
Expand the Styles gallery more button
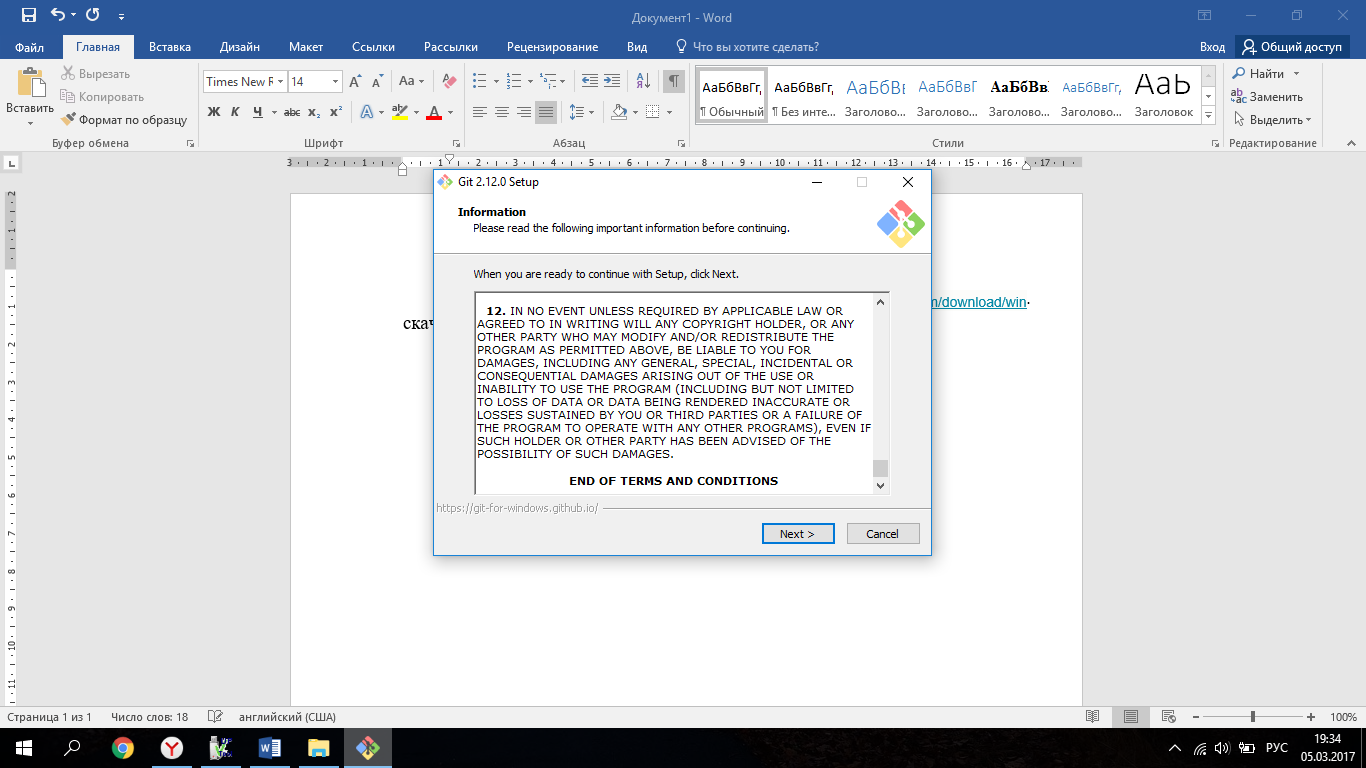(x=1209, y=116)
